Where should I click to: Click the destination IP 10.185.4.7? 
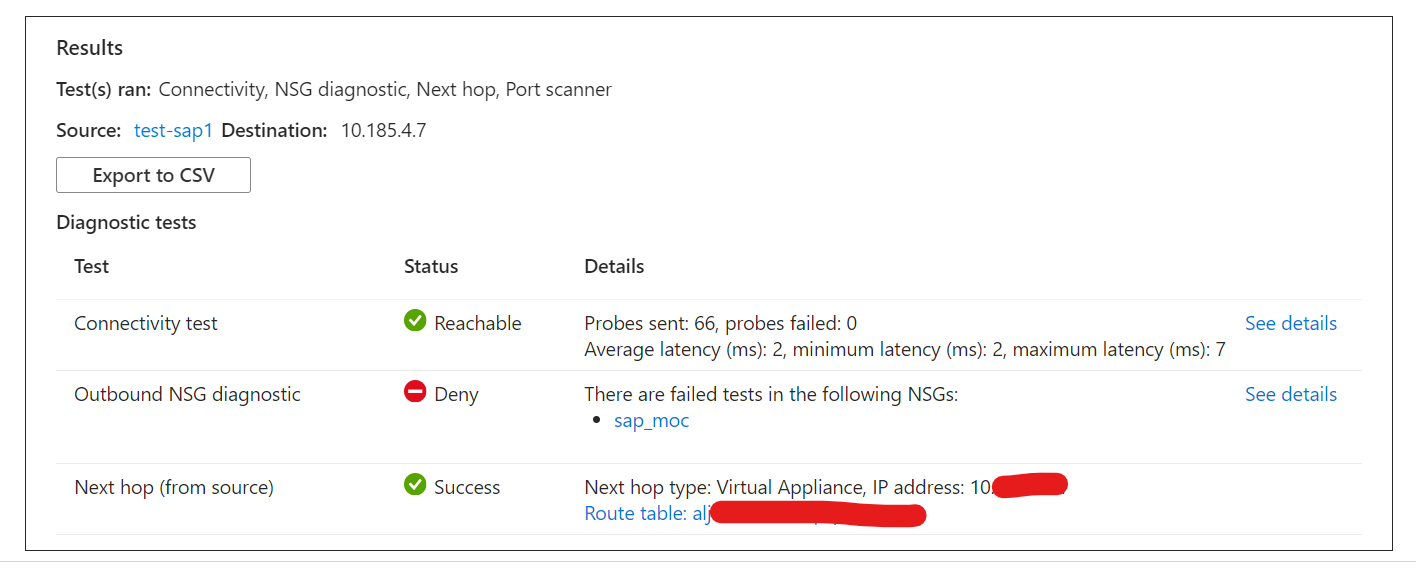pos(384,130)
